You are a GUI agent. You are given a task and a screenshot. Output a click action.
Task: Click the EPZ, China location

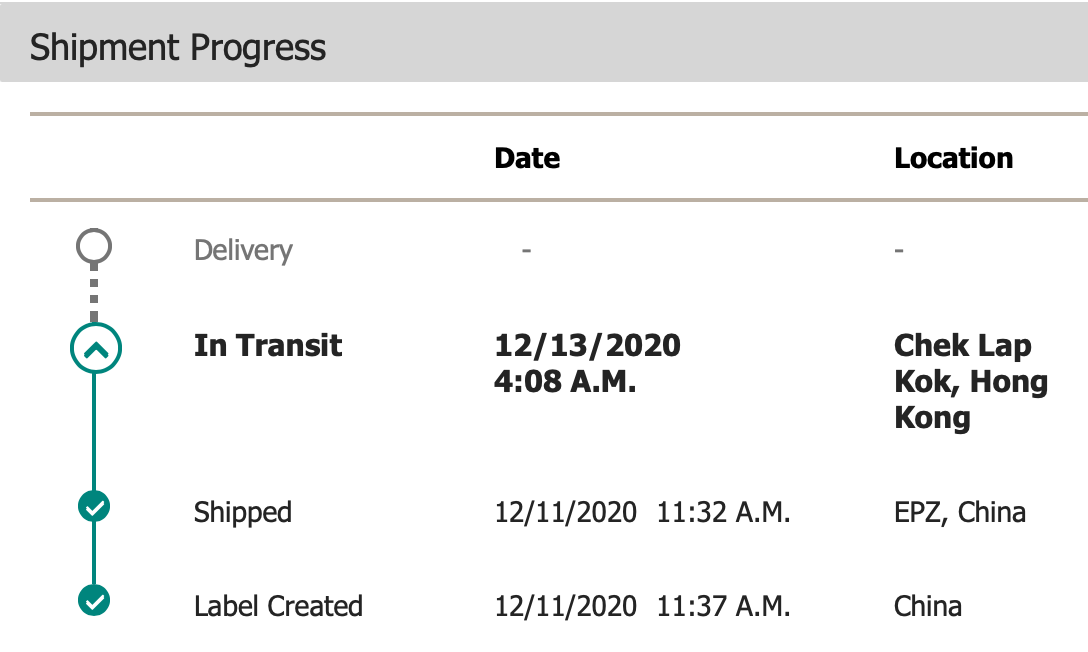coord(959,513)
